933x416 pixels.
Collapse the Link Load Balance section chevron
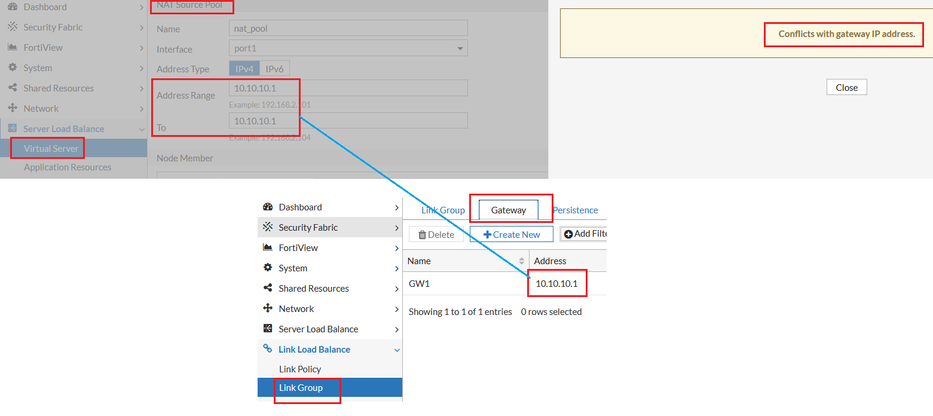coord(397,350)
